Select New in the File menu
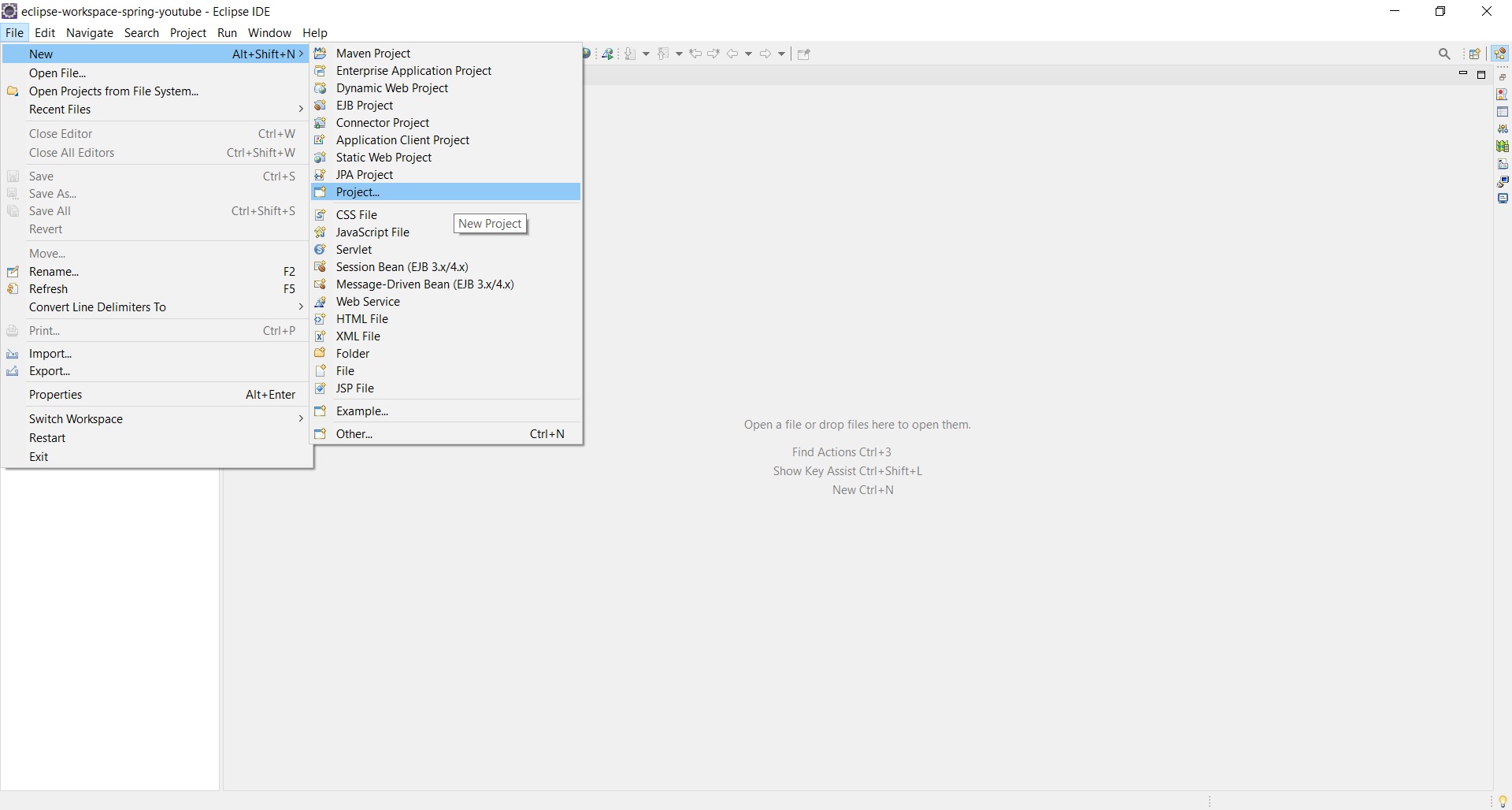This screenshot has height=810, width=1512. [x=156, y=54]
